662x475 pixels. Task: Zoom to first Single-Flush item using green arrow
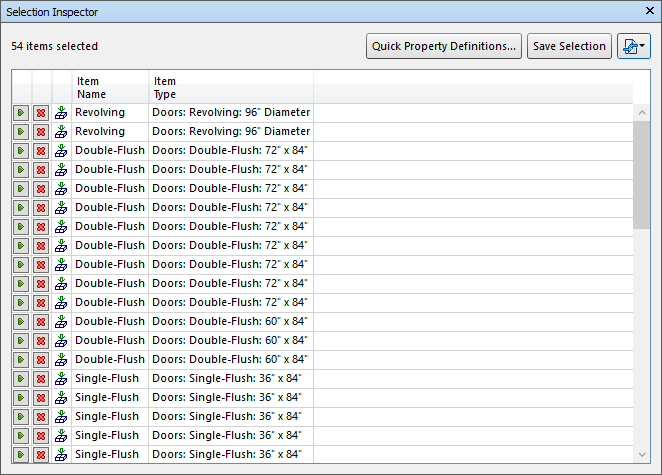(21, 379)
